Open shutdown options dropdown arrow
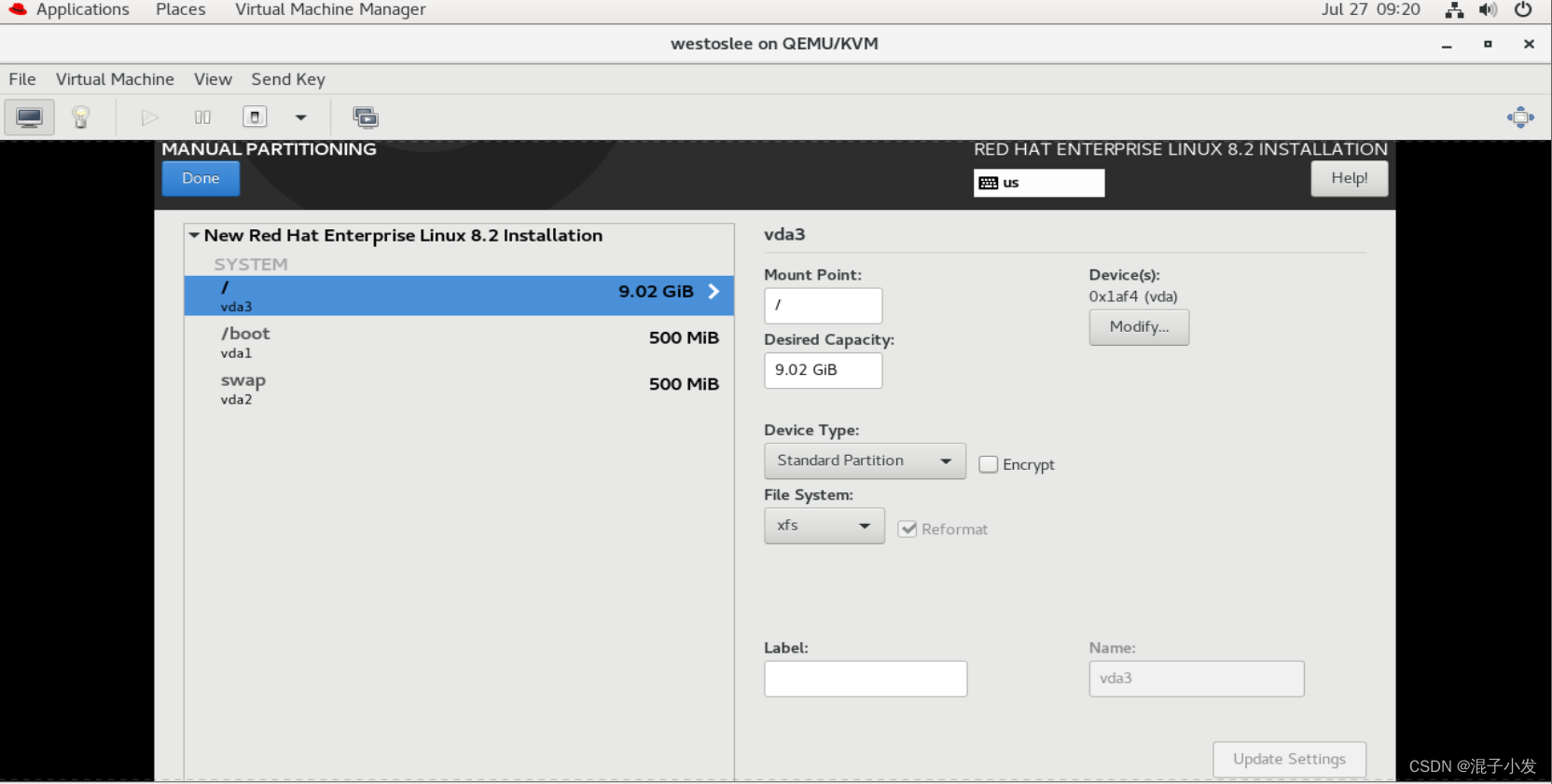This screenshot has width=1552, height=784. point(300,117)
